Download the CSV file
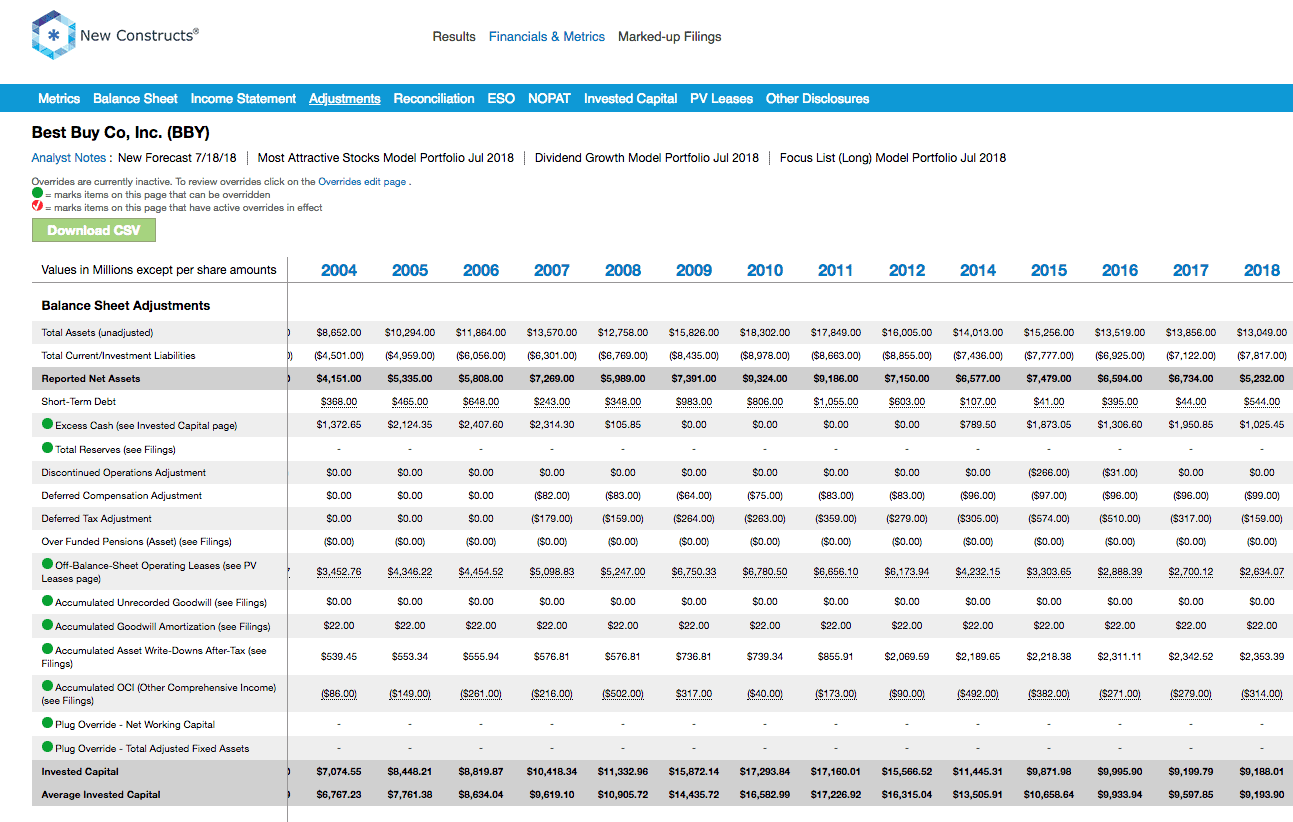This screenshot has height=822, width=1293. 94,230
